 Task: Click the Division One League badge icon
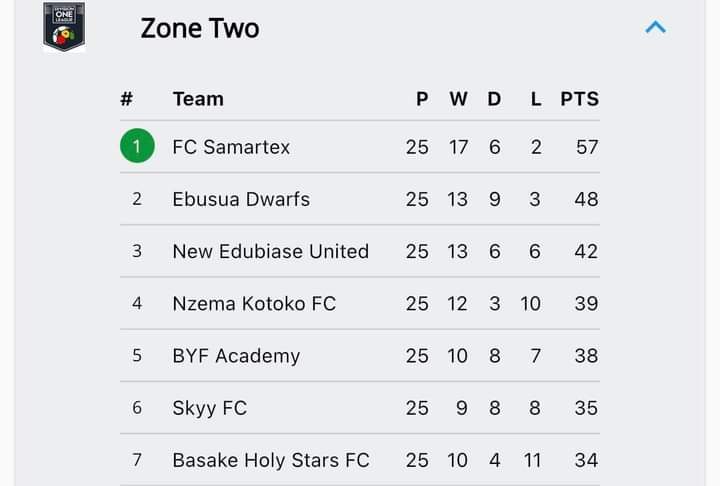pyautogui.click(x=64, y=26)
